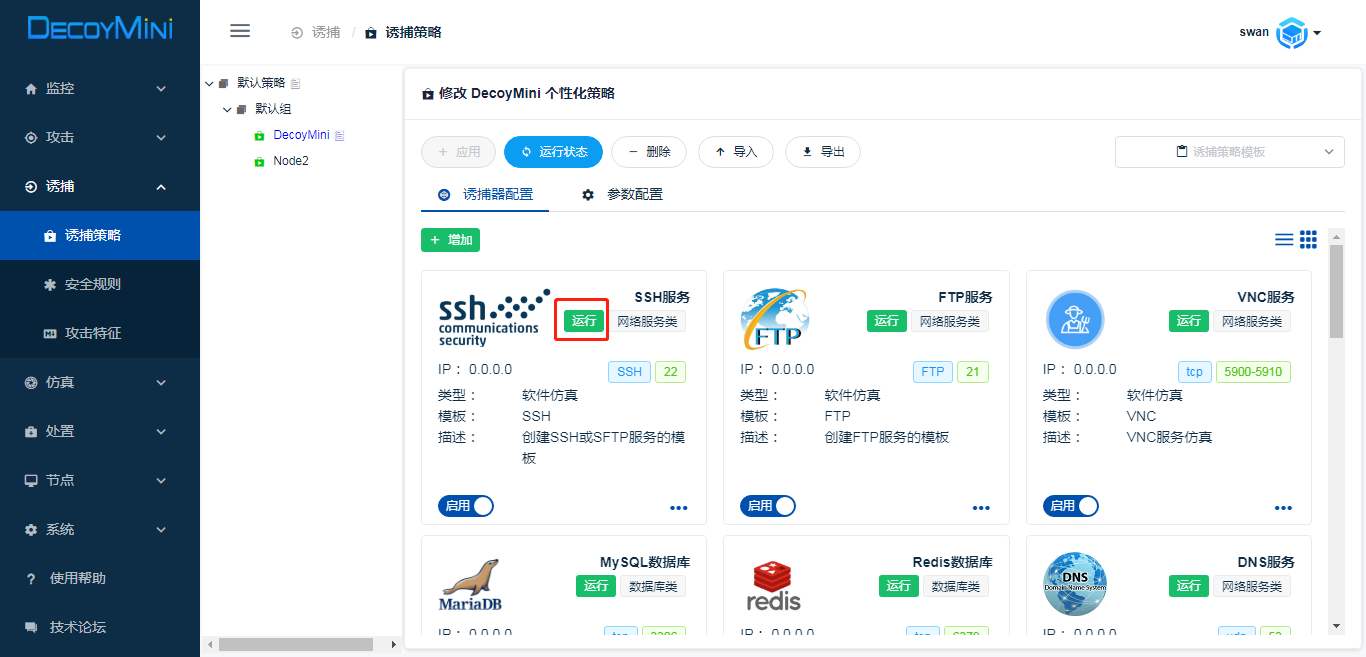Viewport: 1366px width, 657px height.
Task: Click the horizontal scrollbar under the tree panel
Action: tap(295, 645)
